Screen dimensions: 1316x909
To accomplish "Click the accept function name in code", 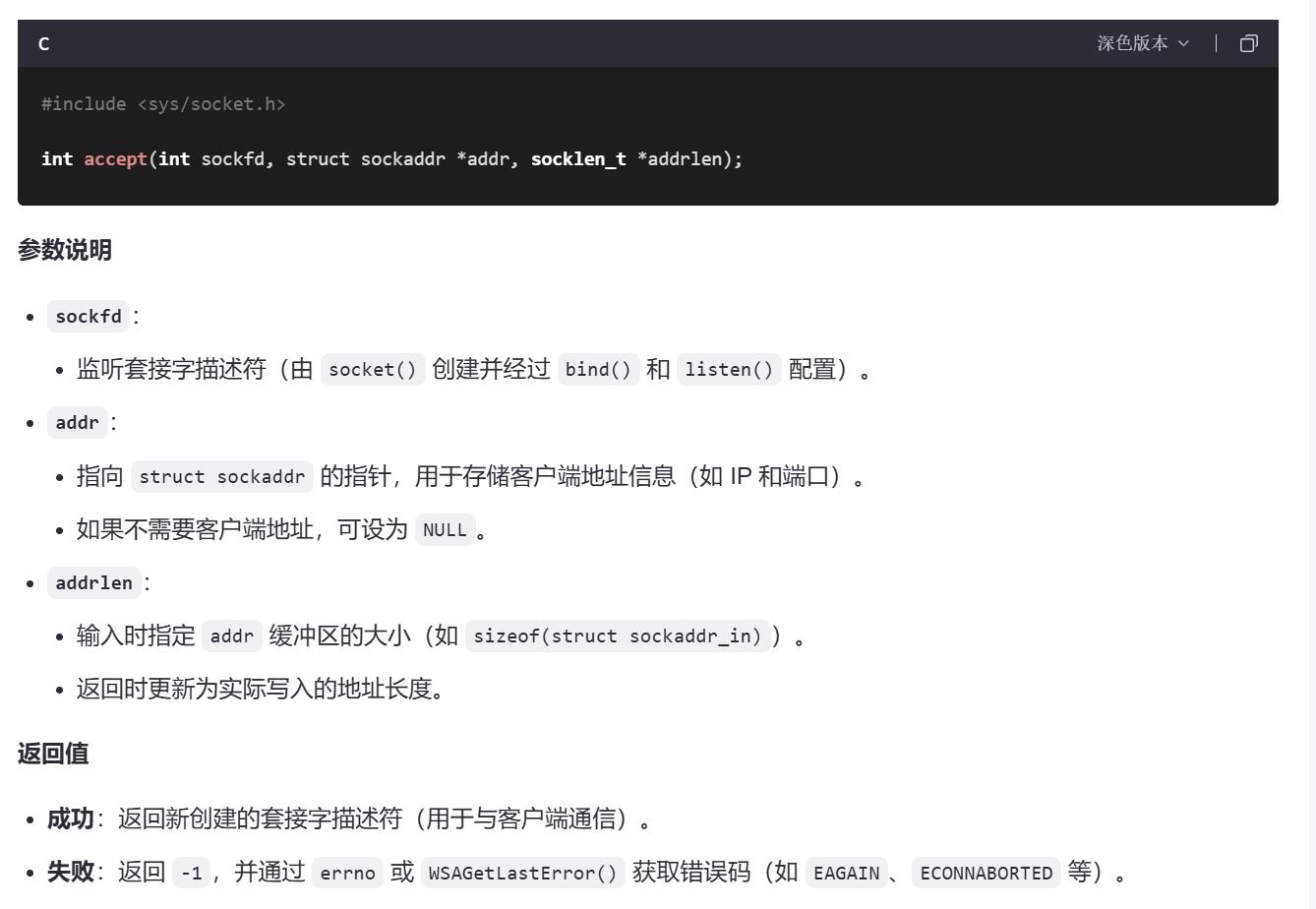I will [115, 158].
